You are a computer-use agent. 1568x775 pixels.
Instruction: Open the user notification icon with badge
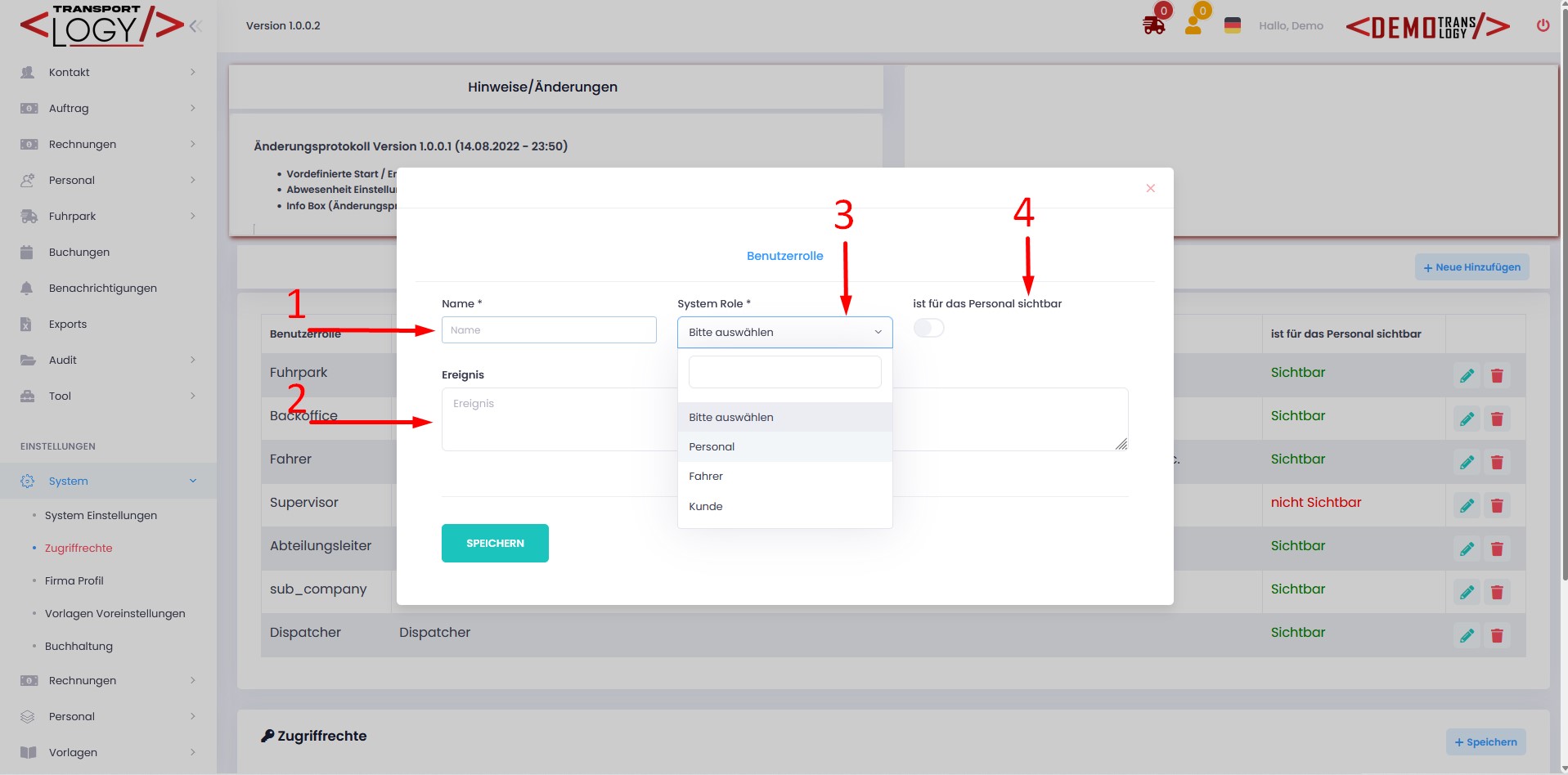[1193, 25]
